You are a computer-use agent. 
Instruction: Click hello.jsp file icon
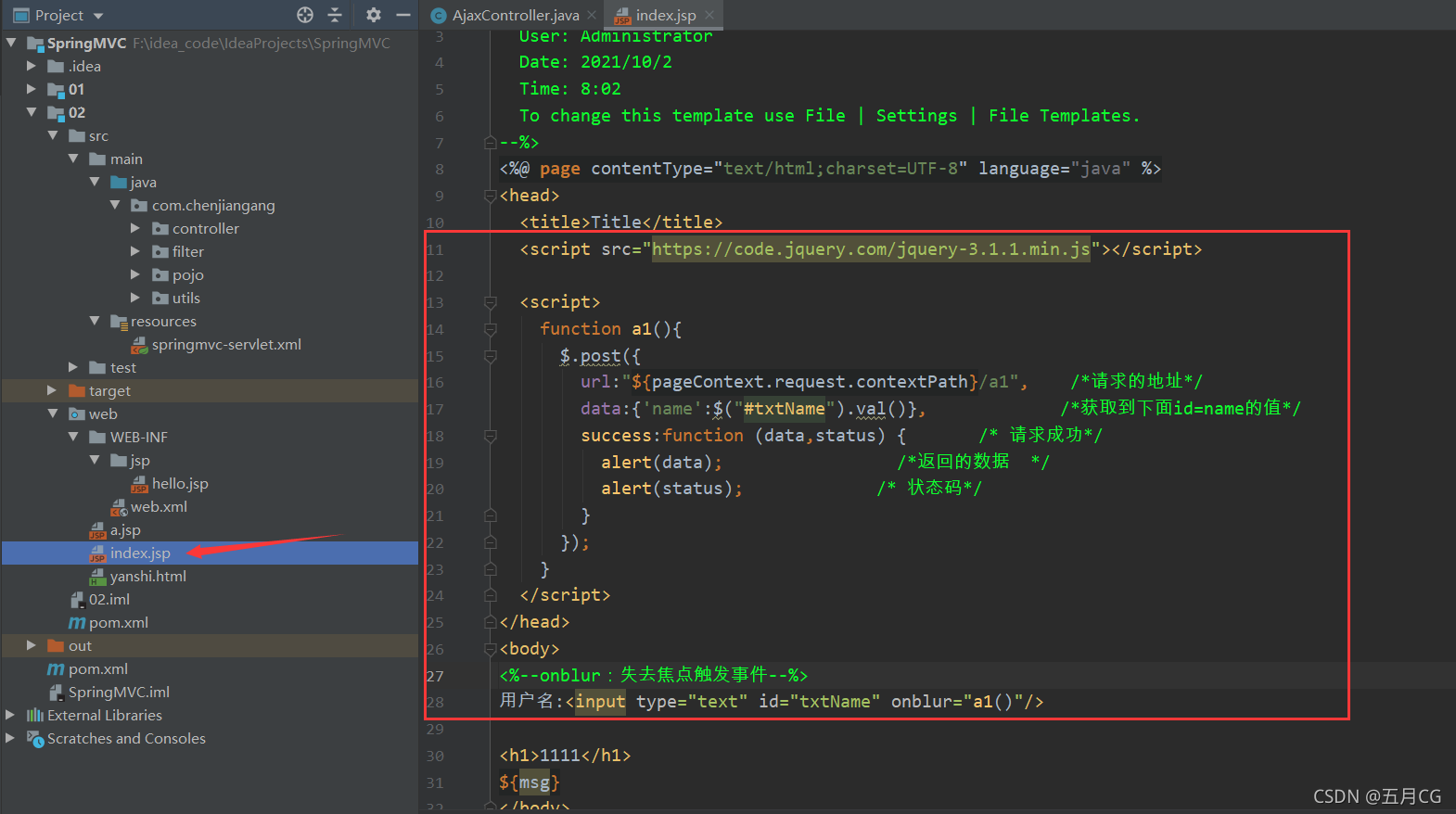point(139,483)
